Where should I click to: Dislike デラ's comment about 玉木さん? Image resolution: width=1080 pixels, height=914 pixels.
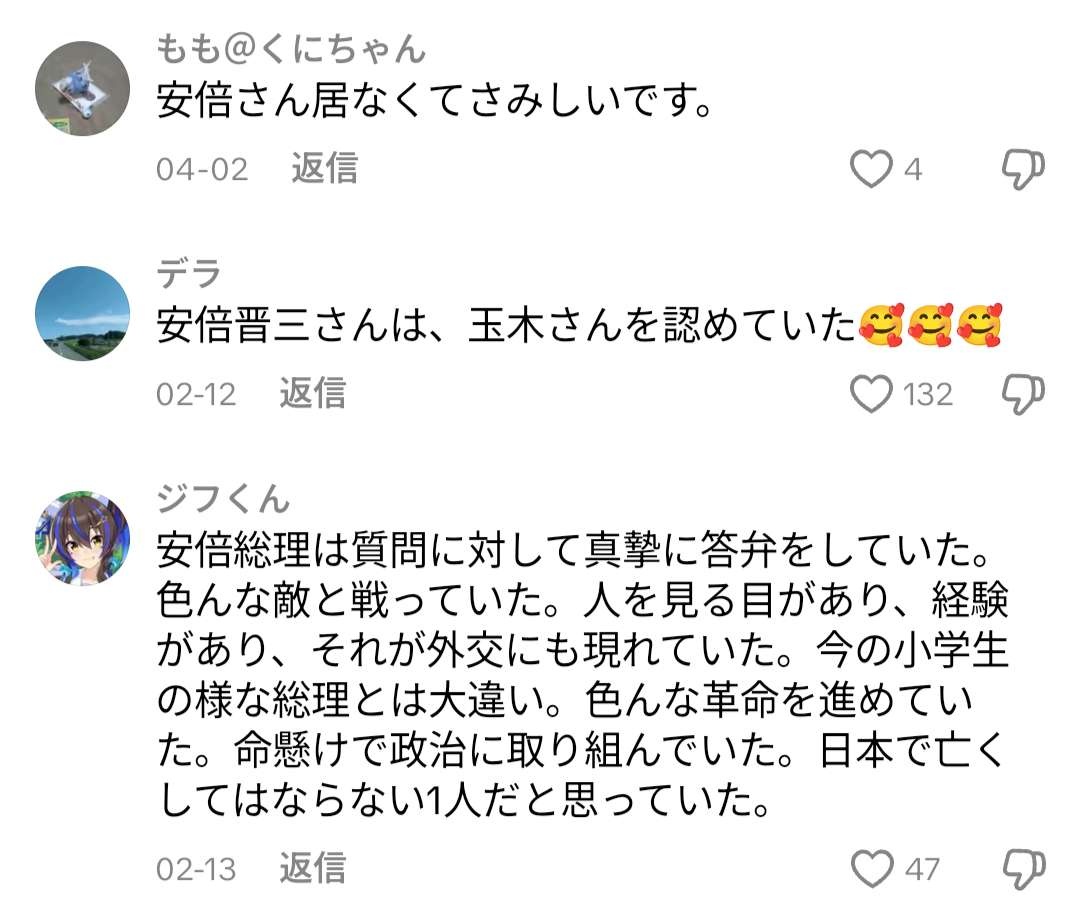[1023, 395]
